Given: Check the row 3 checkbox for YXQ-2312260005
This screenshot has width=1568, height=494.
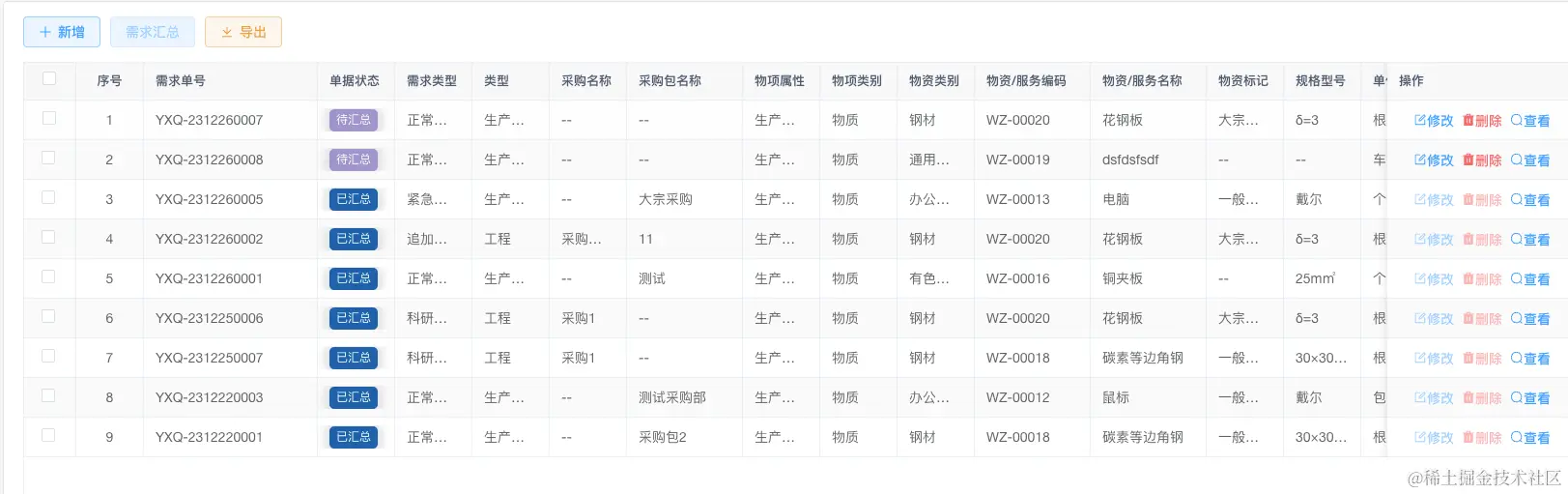Looking at the screenshot, I should (x=49, y=198).
